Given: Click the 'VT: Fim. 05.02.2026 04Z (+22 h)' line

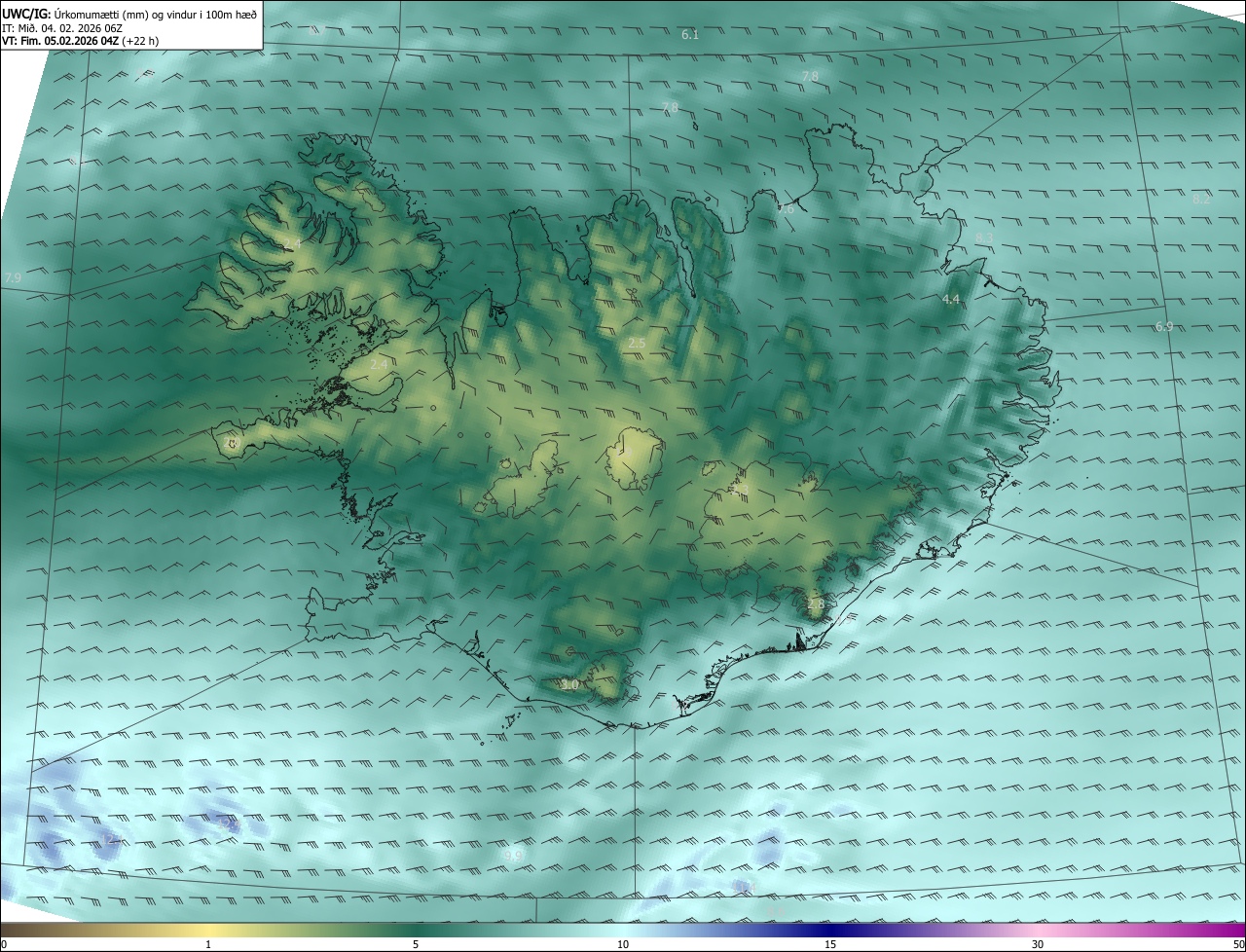Looking at the screenshot, I should 80,40.
